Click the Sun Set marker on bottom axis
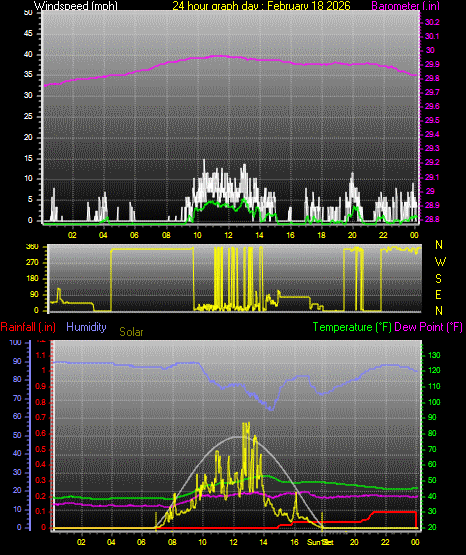 [x=320, y=542]
